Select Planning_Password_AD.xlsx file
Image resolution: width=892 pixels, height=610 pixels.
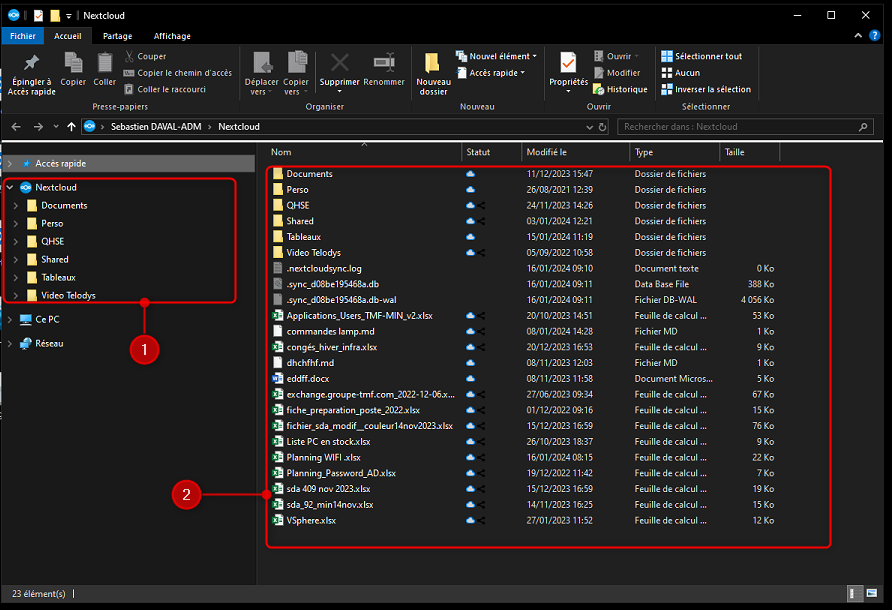coord(341,473)
